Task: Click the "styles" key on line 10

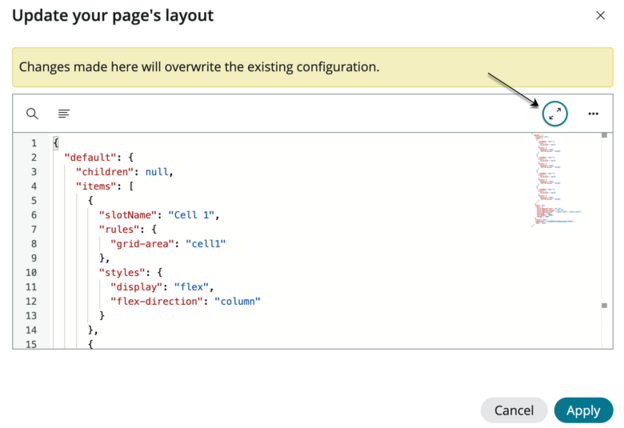Action: [122, 272]
